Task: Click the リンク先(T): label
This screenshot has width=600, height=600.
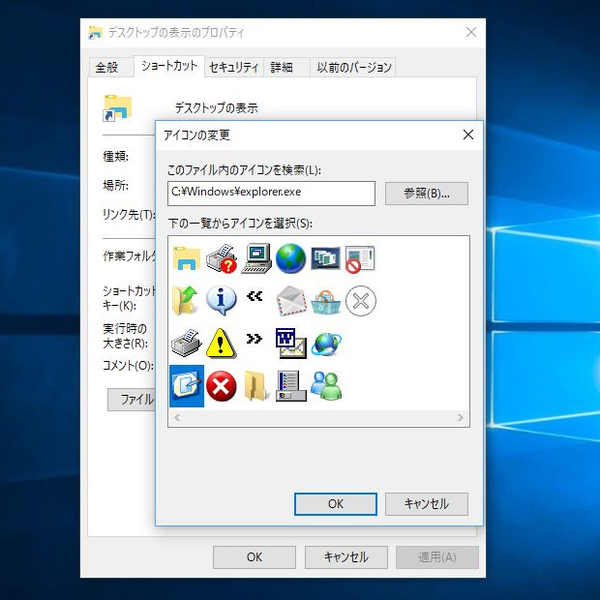Action: point(129,215)
